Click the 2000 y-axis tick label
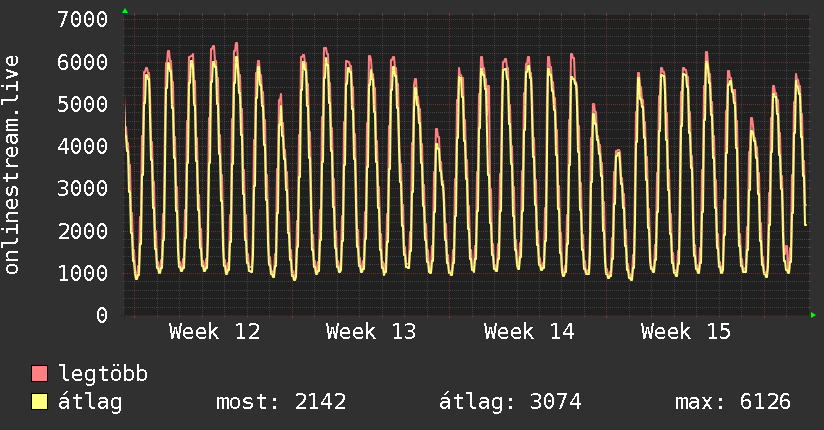Viewport: 824px width, 430px height. click(x=83, y=231)
